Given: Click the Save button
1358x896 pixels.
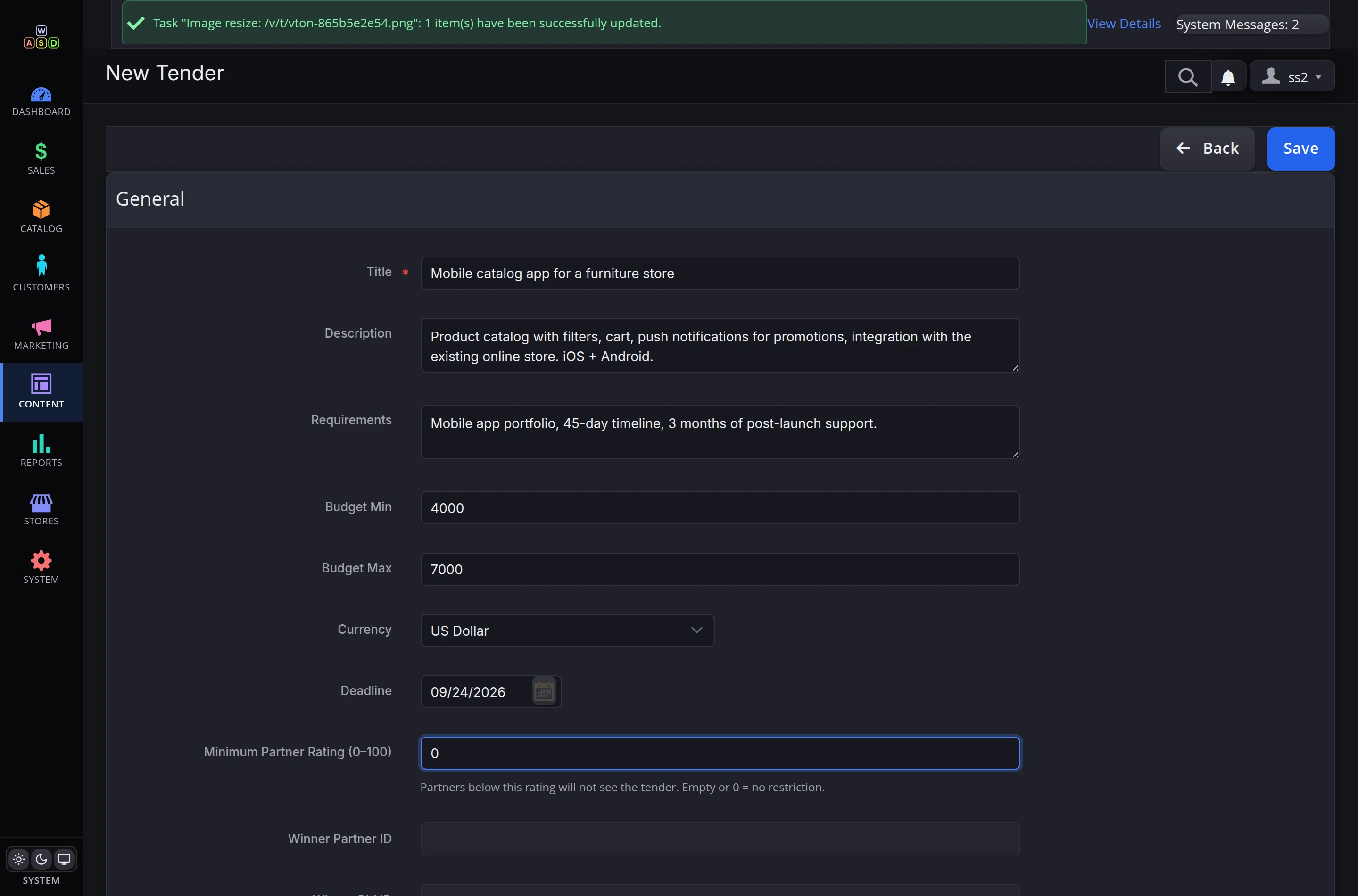Looking at the screenshot, I should (1300, 149).
